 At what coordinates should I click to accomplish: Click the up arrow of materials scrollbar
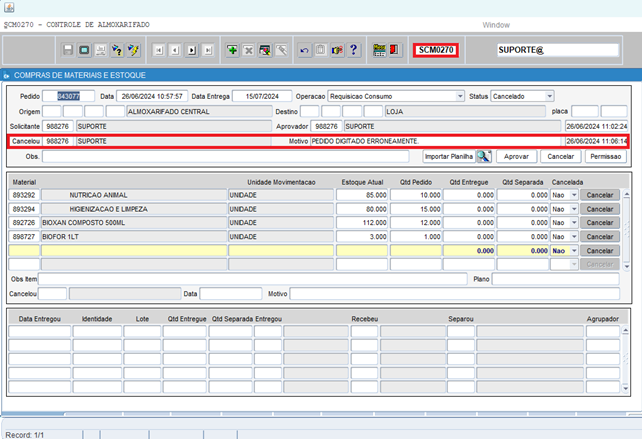pyautogui.click(x=626, y=193)
